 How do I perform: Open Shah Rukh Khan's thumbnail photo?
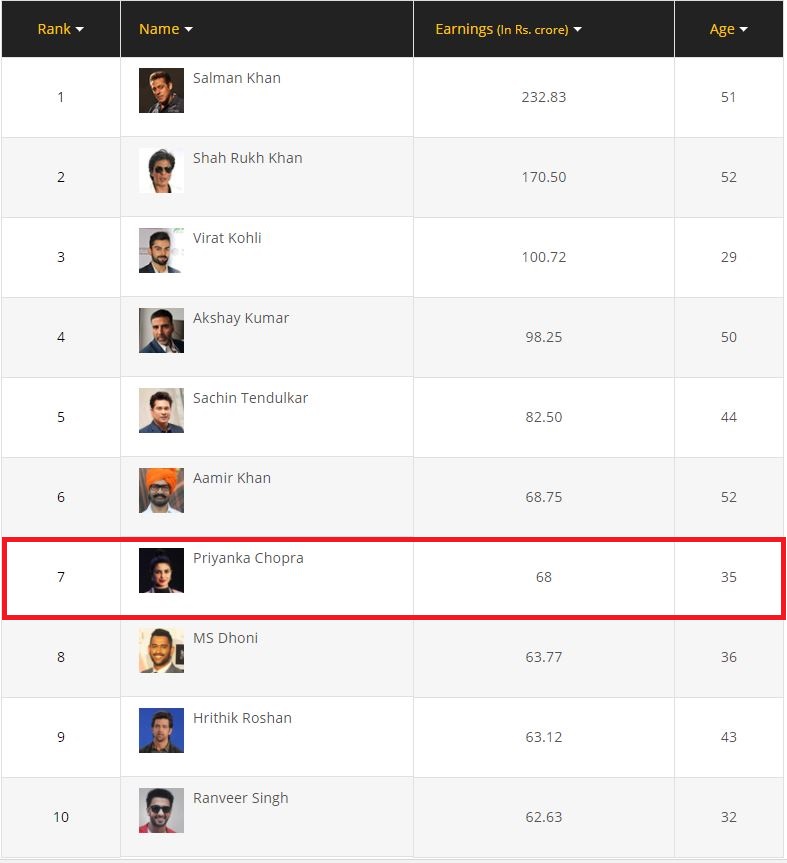point(161,171)
